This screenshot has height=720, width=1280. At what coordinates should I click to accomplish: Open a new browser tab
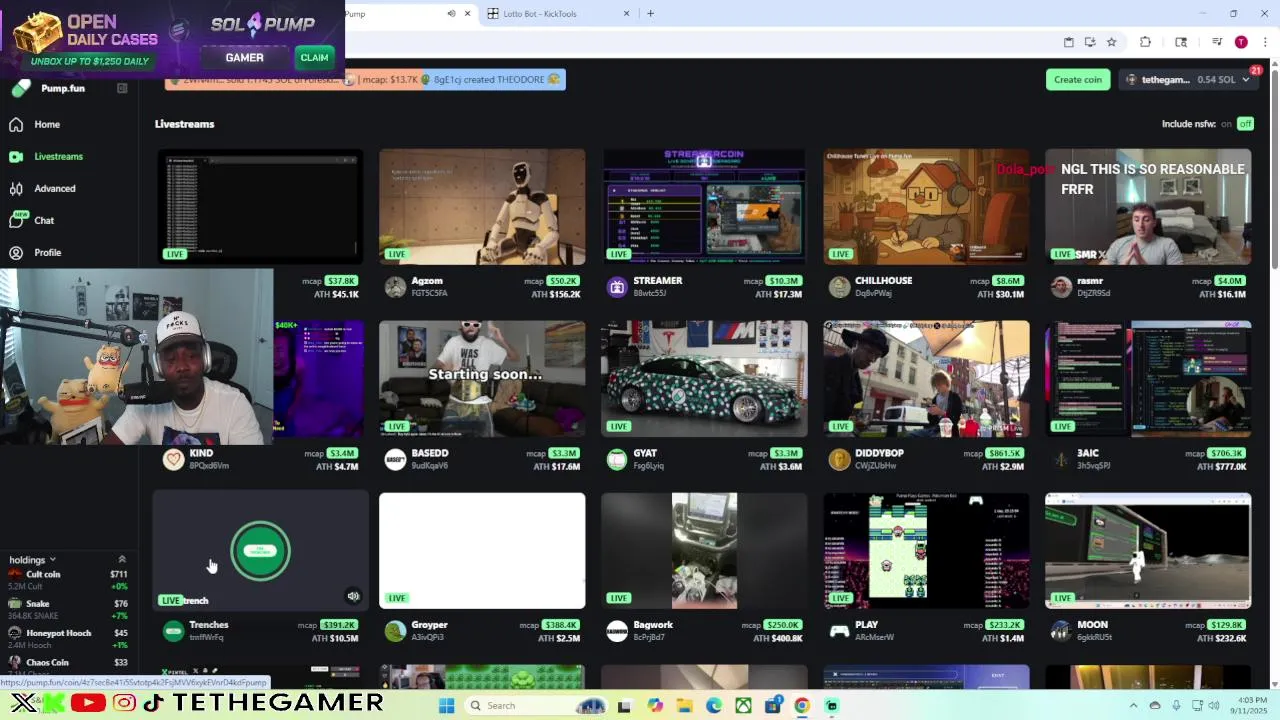coord(650,14)
